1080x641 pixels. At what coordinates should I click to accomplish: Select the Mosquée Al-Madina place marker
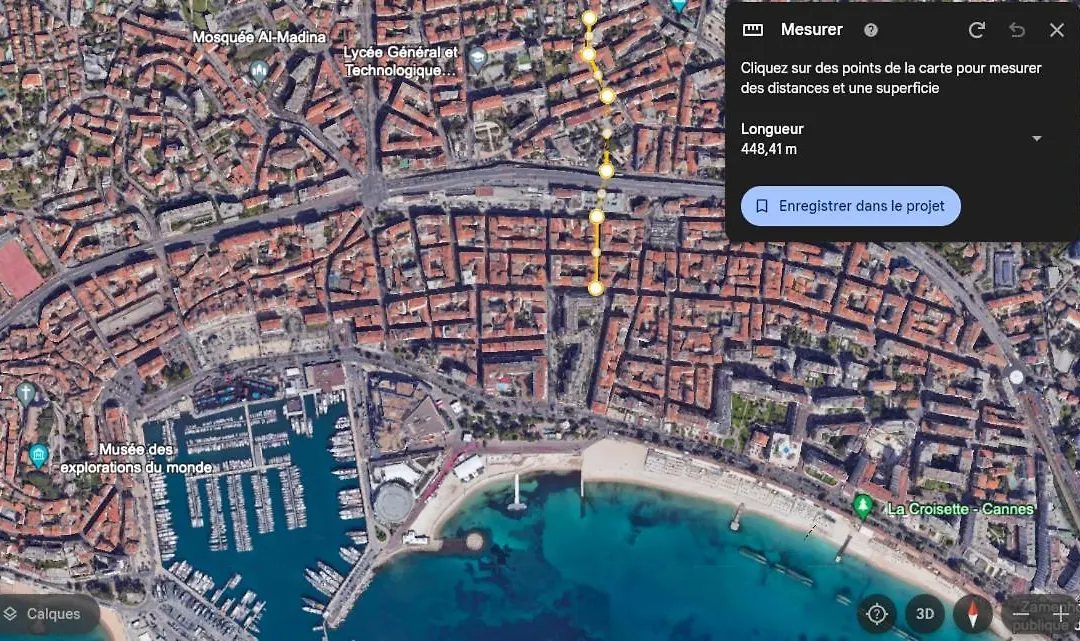259,70
